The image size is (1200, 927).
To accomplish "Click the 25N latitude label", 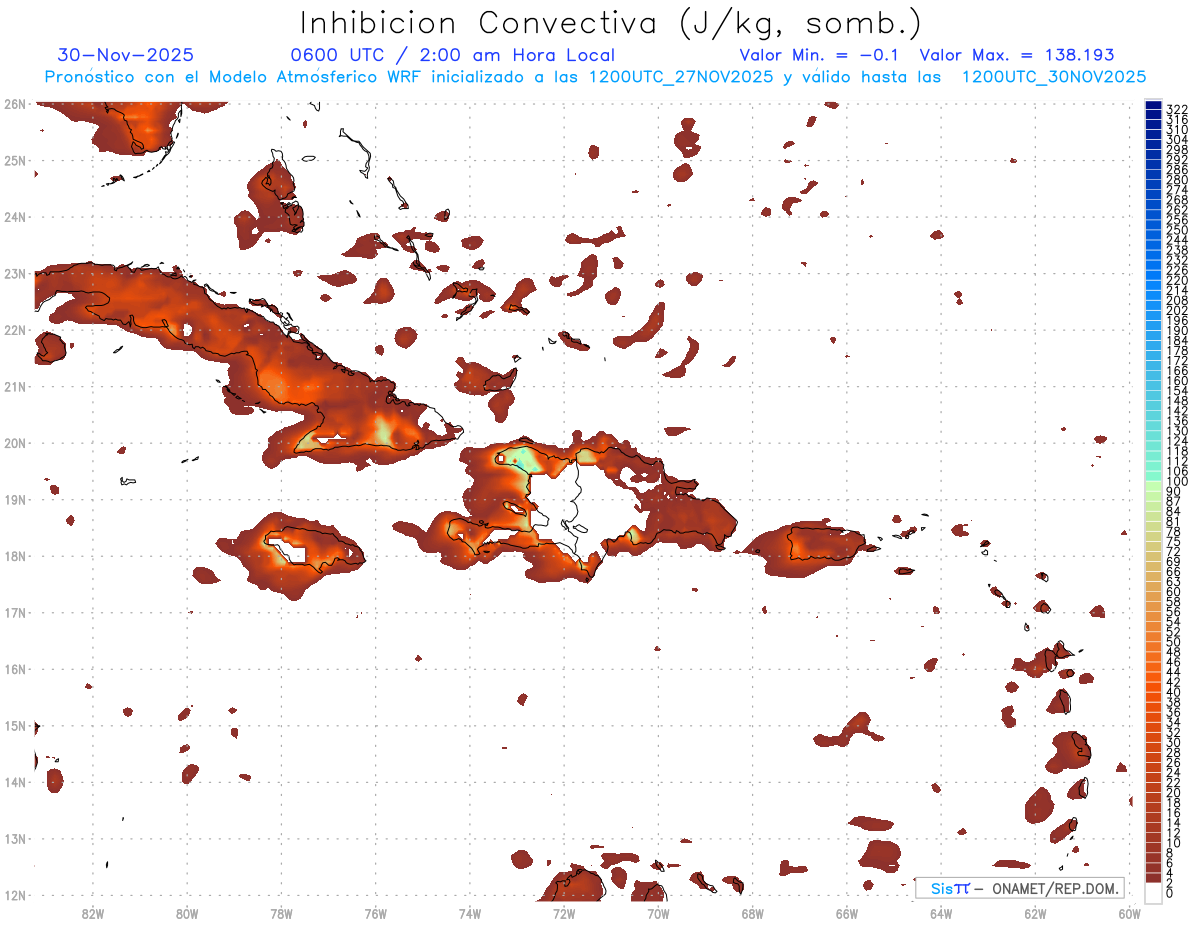I will [15, 160].
